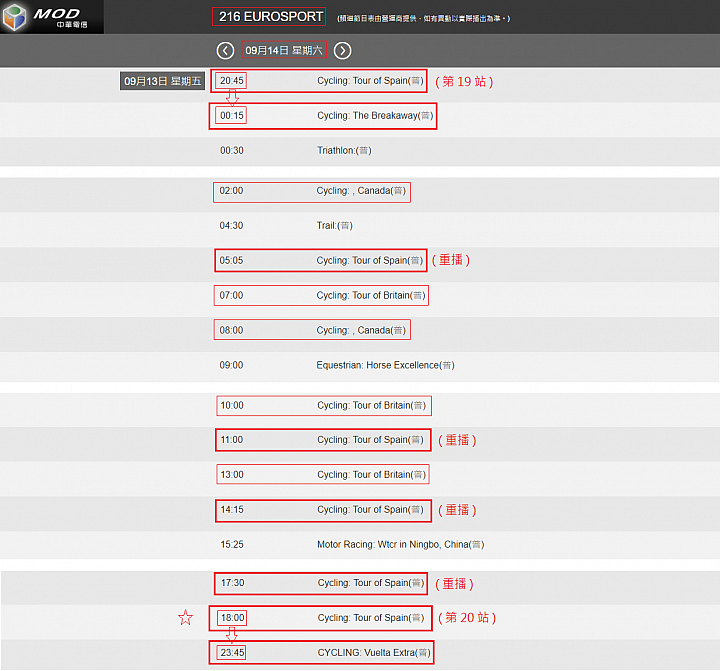Image resolution: width=720 pixels, height=671 pixels.
Task: Select 02:00 Cycling: , Canada program
Action: click(312, 191)
